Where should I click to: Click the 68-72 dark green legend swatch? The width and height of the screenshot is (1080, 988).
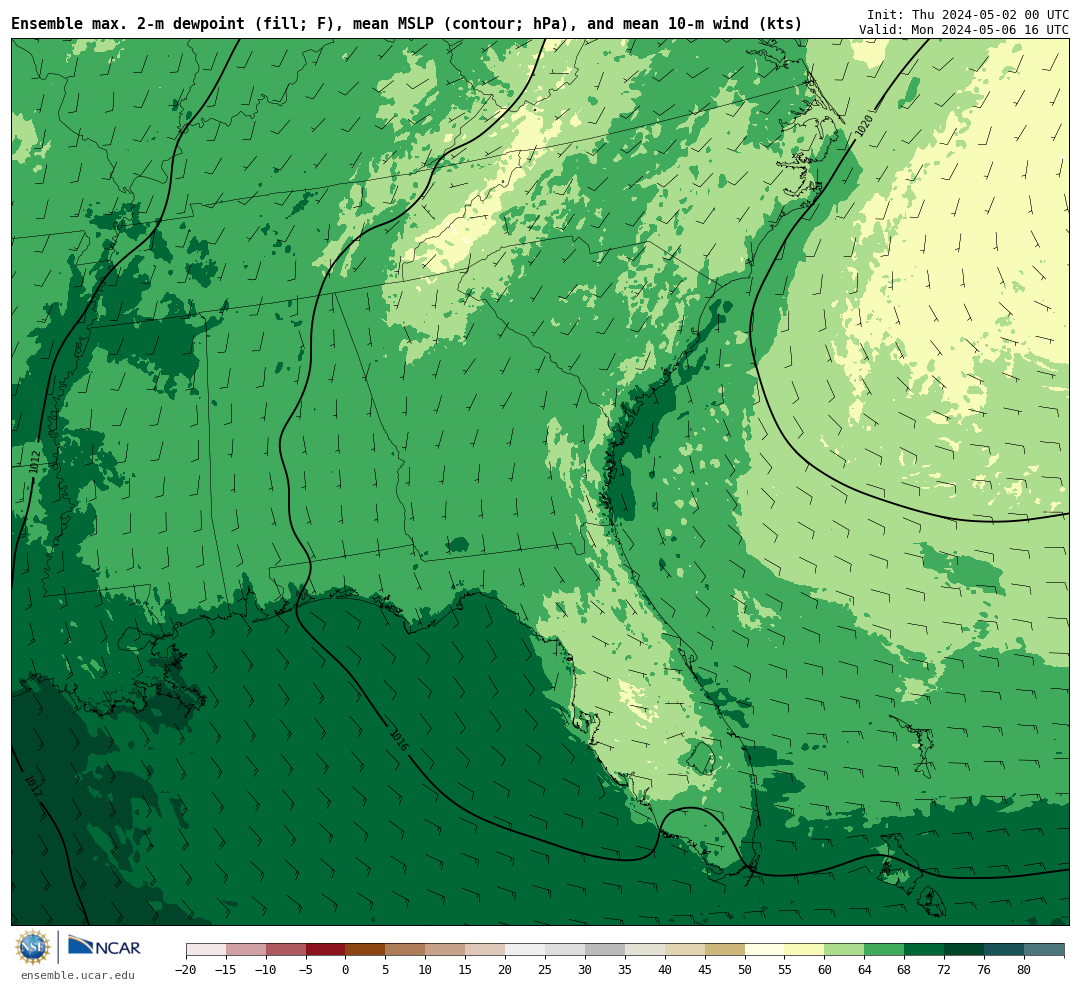924,950
